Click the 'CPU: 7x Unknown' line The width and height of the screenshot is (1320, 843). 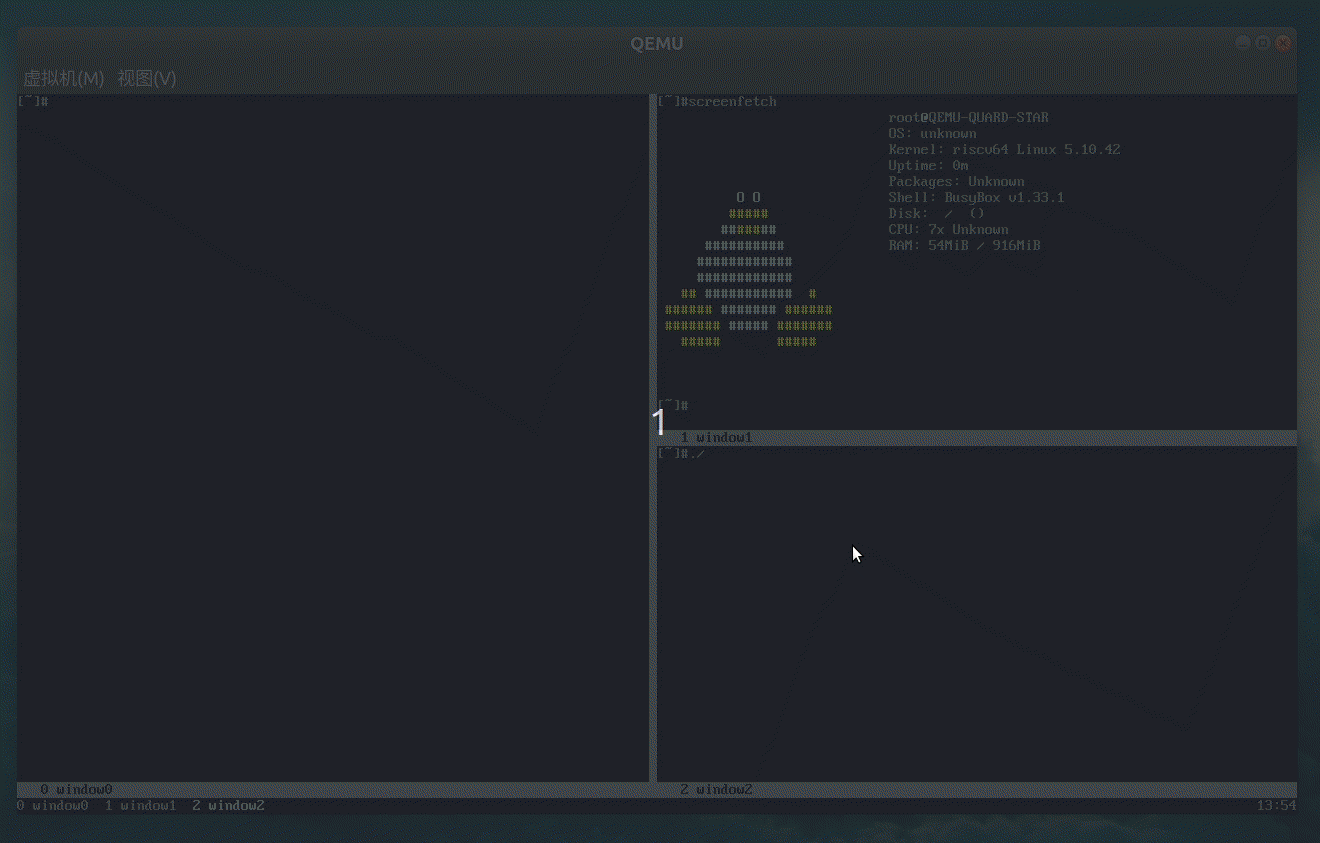click(x=948, y=230)
